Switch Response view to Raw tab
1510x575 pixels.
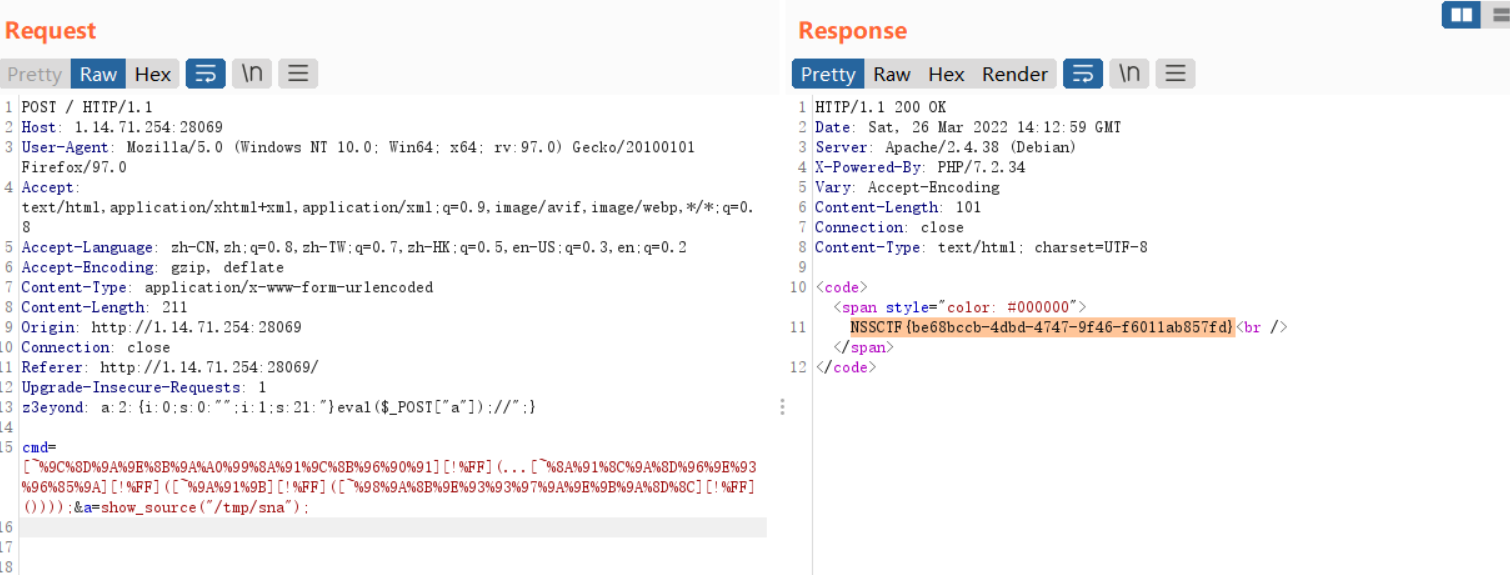coord(891,74)
